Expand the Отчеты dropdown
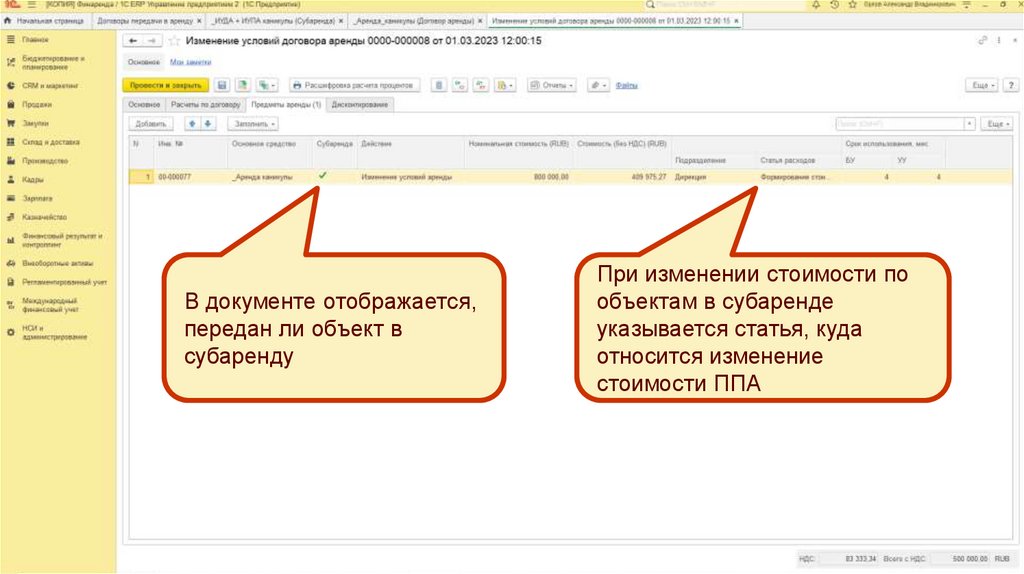The height and width of the screenshot is (574, 1024). [x=552, y=86]
